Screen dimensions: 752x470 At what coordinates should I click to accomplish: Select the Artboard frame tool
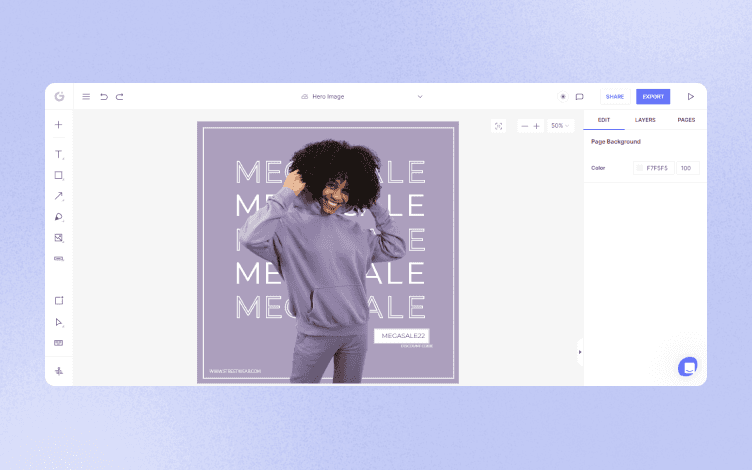pyautogui.click(x=59, y=301)
